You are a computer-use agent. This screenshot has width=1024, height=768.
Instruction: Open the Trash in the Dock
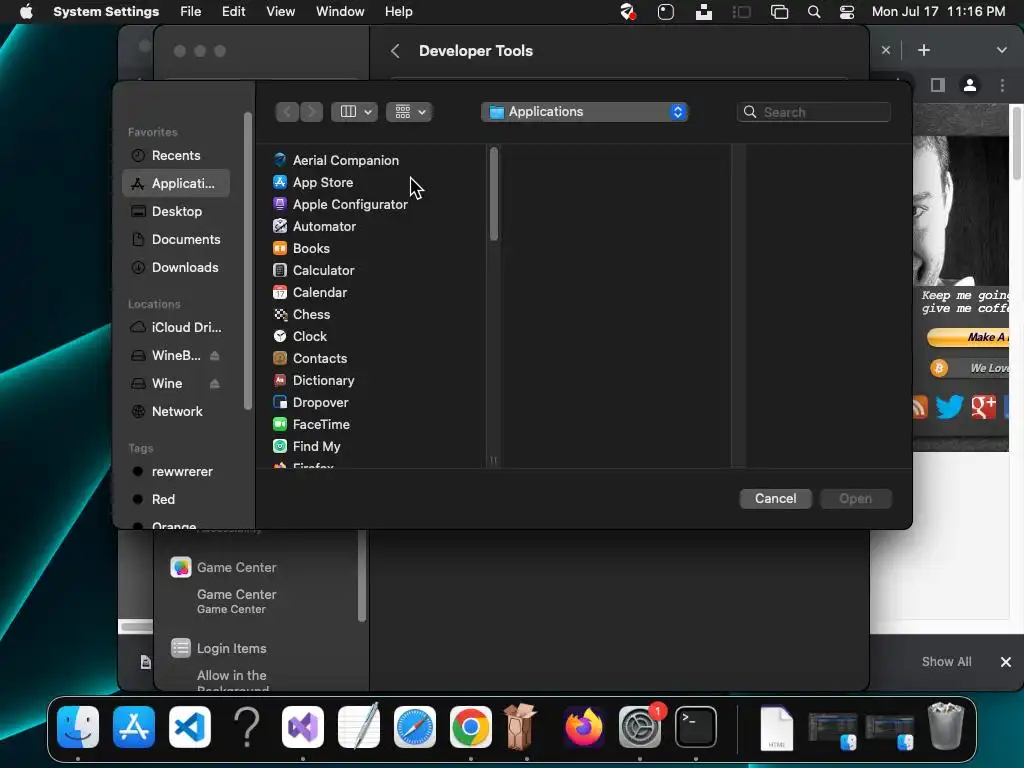946,726
